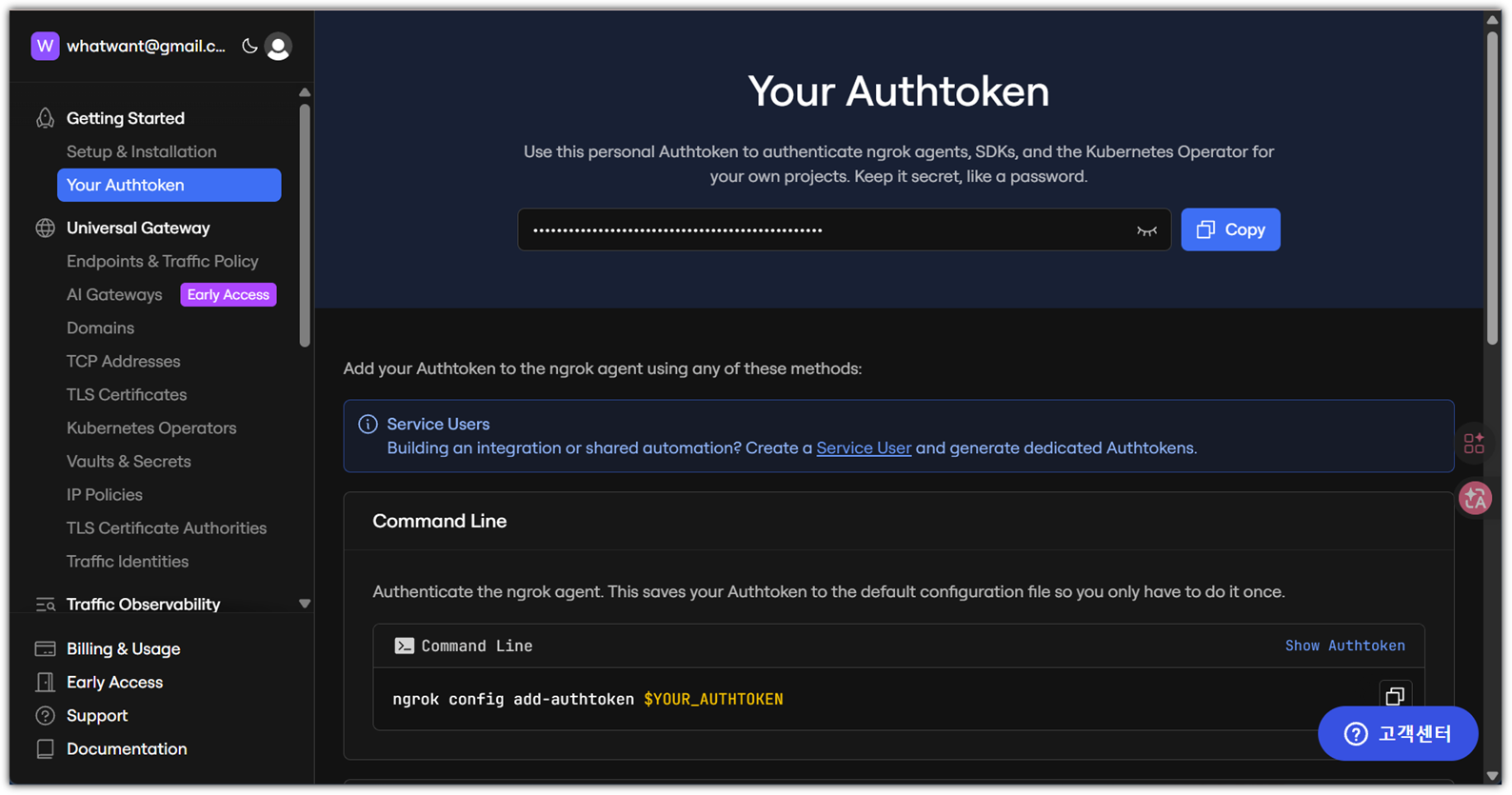Click the Billing & Usage card icon
The height and width of the screenshot is (795, 1512).
click(45, 648)
